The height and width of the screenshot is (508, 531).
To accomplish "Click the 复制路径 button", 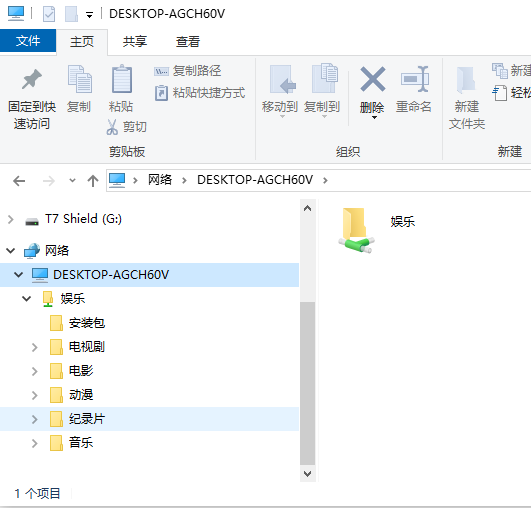I will (x=188, y=71).
